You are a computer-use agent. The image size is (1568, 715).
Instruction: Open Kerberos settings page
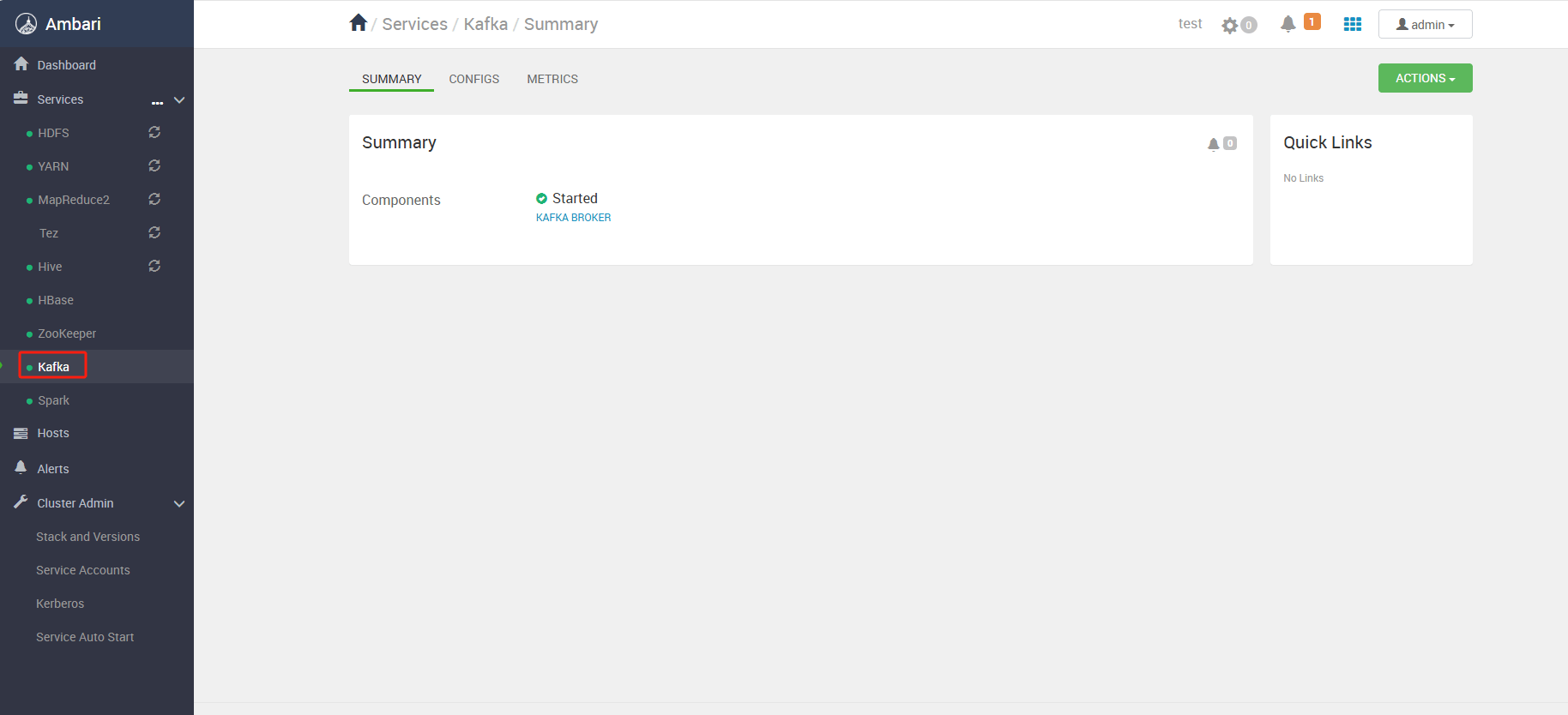[x=60, y=604]
